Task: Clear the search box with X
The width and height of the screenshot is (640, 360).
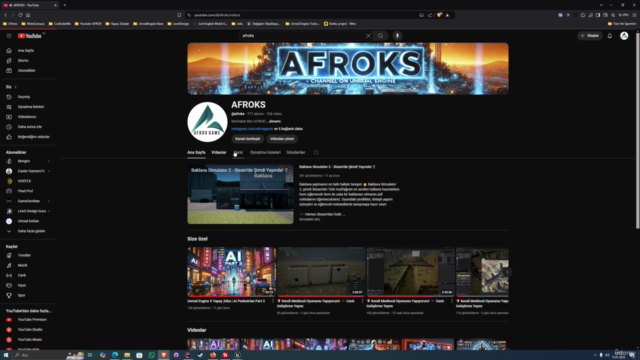Action: click(368, 36)
